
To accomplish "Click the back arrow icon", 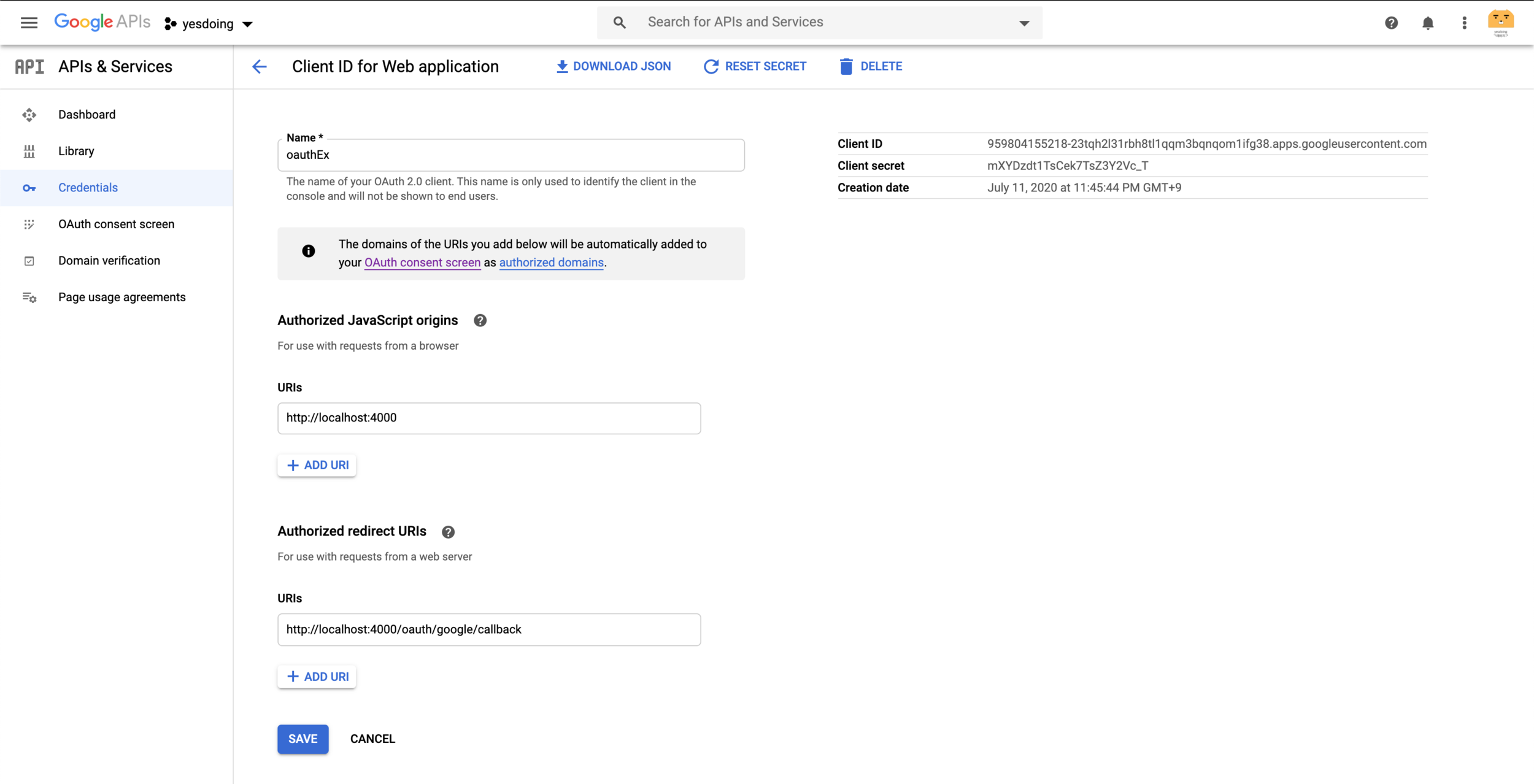I will pyautogui.click(x=260, y=66).
